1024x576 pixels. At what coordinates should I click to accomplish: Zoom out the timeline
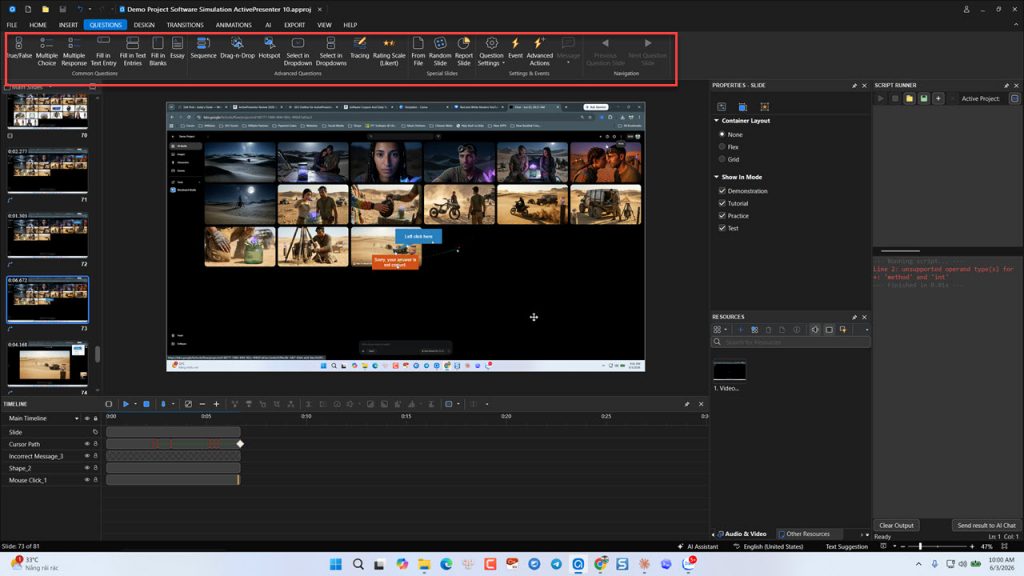pyautogui.click(x=202, y=404)
